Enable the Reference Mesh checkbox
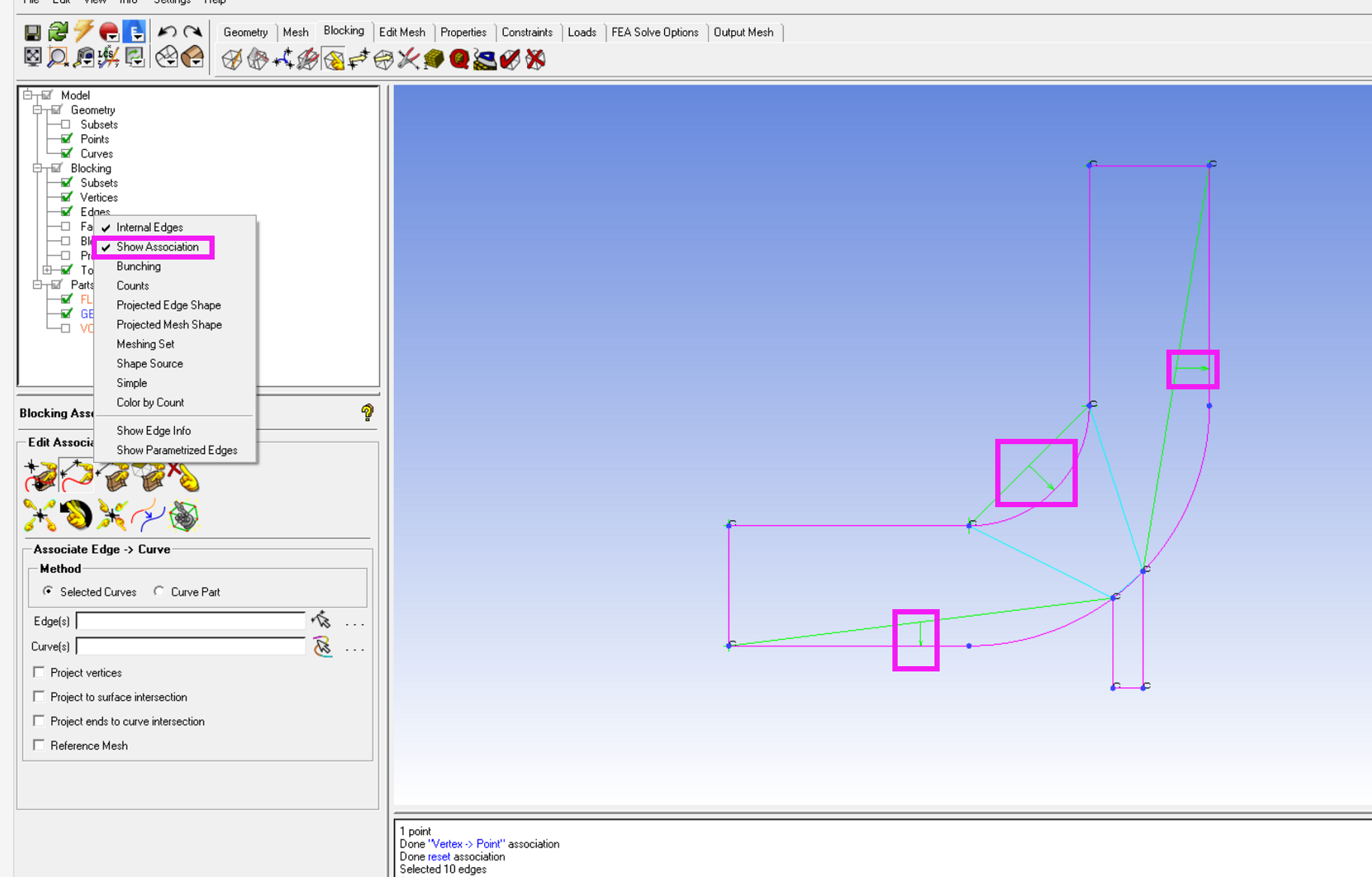Viewport: 1372px width, 877px height. click(x=39, y=745)
